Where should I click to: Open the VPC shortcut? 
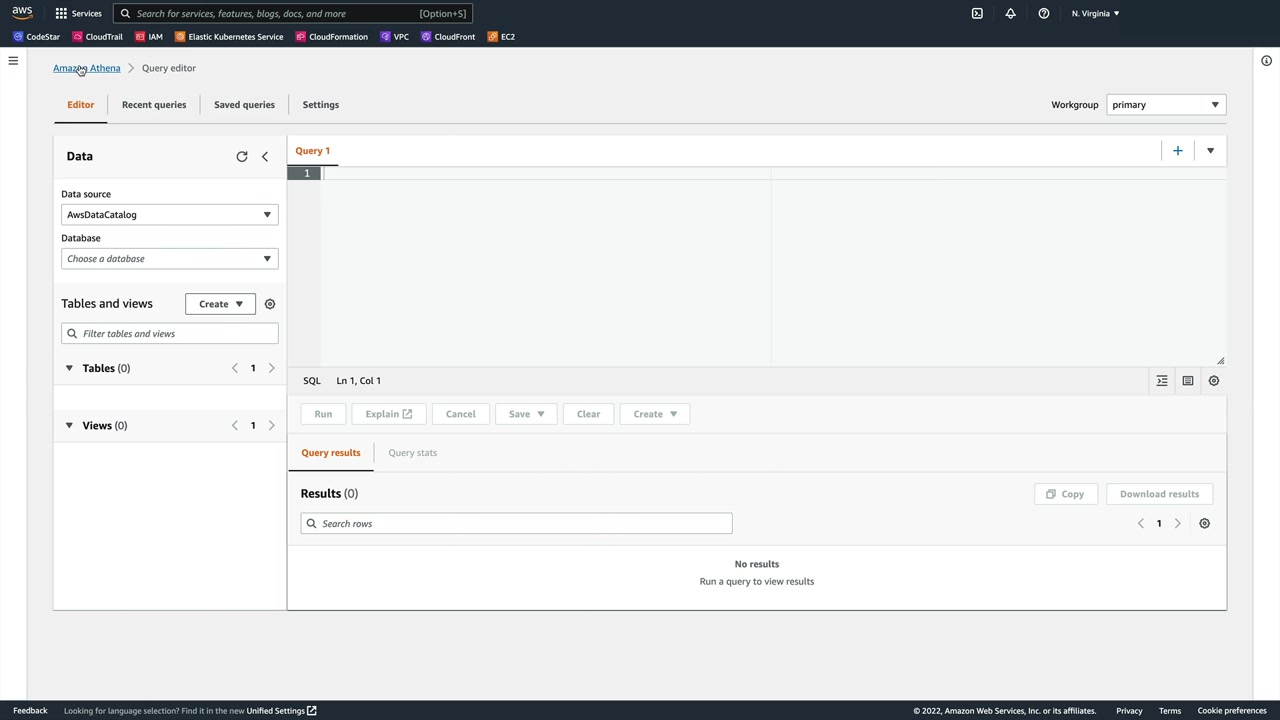pos(394,37)
